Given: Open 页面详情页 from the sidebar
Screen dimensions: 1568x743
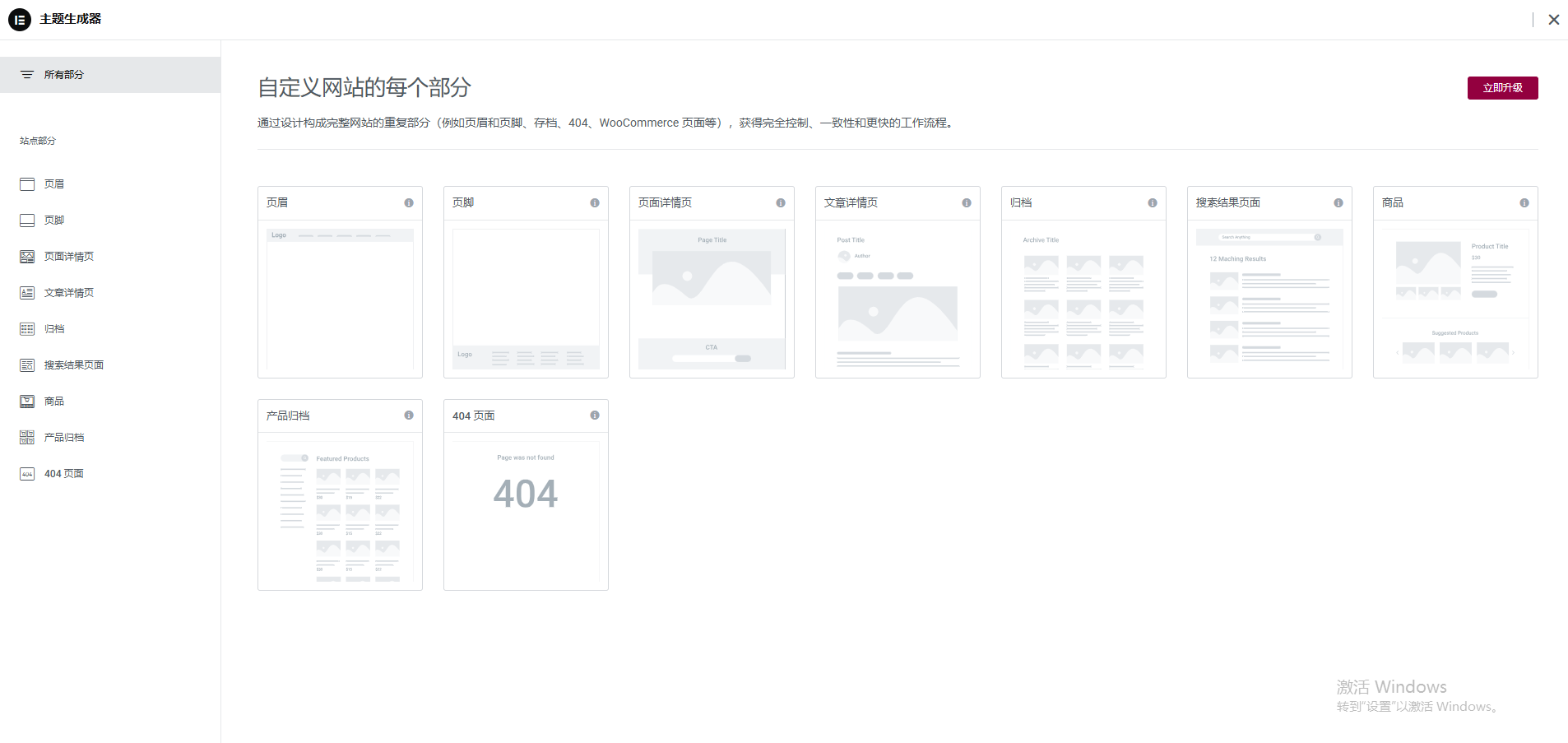Looking at the screenshot, I should click(x=27, y=256).
